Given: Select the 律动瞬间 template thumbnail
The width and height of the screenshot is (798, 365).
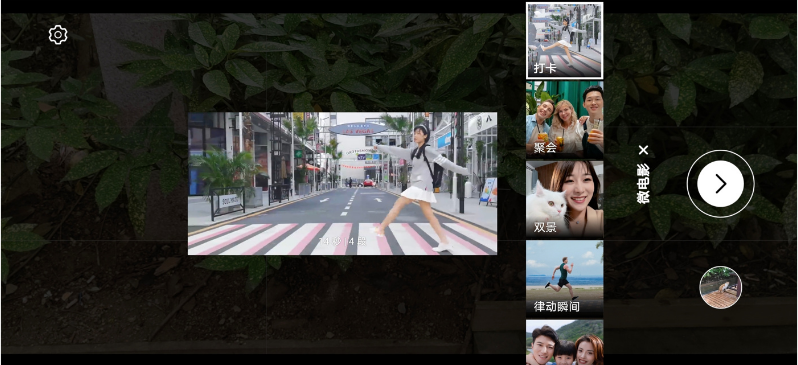Looking at the screenshot, I should click(x=564, y=278).
